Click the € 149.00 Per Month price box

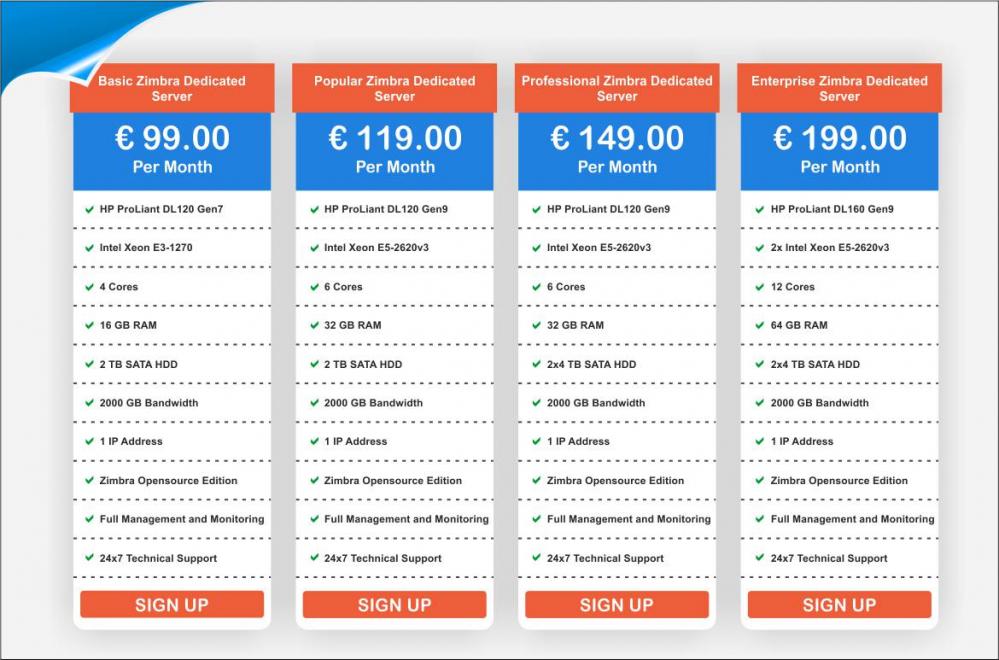[x=617, y=149]
